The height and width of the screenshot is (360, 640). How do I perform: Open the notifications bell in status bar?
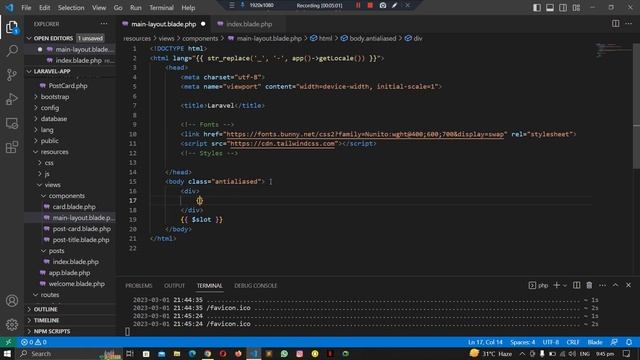click(x=629, y=342)
